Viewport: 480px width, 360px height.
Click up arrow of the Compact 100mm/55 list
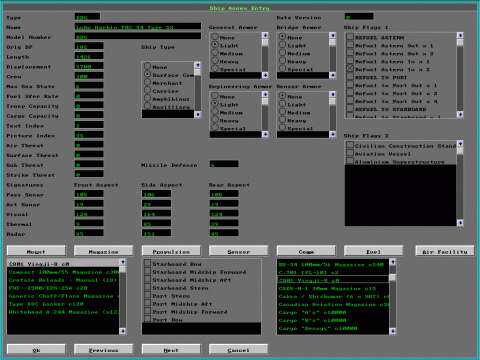coord(123,262)
